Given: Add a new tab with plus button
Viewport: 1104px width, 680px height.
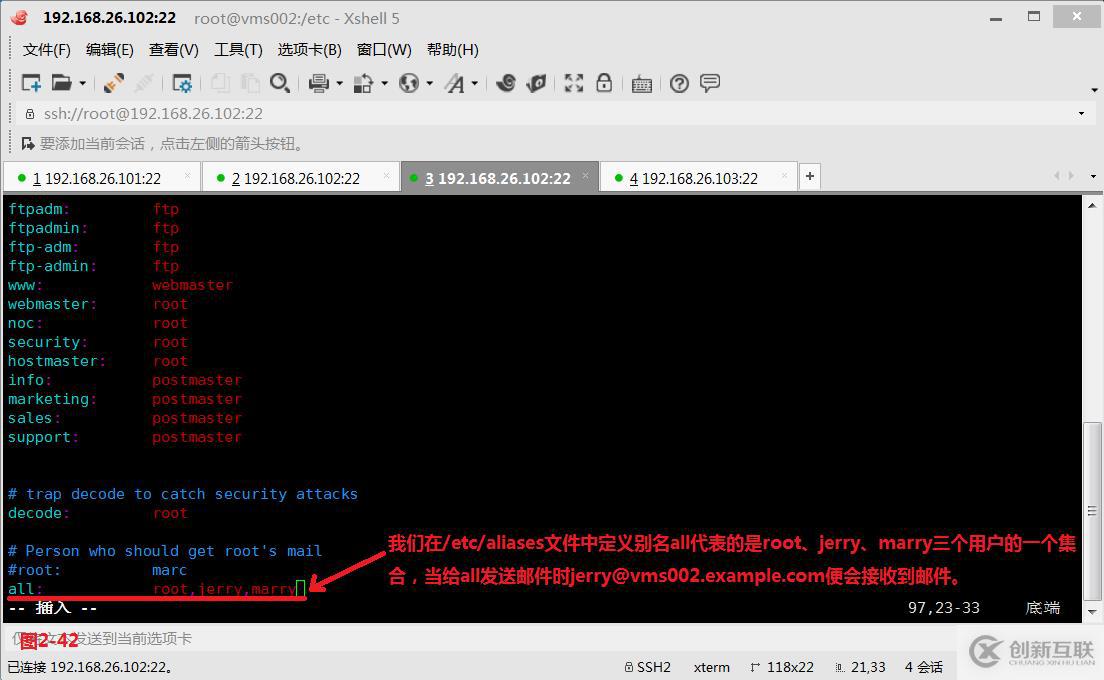Looking at the screenshot, I should pos(810,176).
